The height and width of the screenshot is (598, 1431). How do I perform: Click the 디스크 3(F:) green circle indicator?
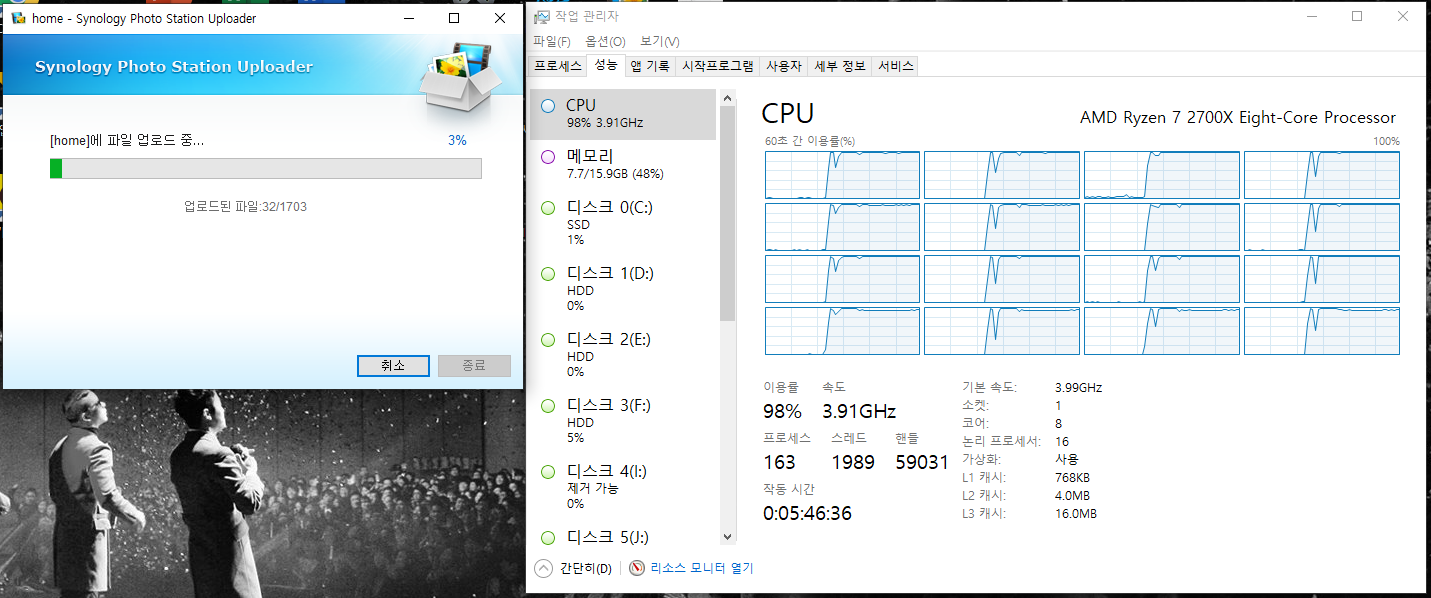(547, 405)
